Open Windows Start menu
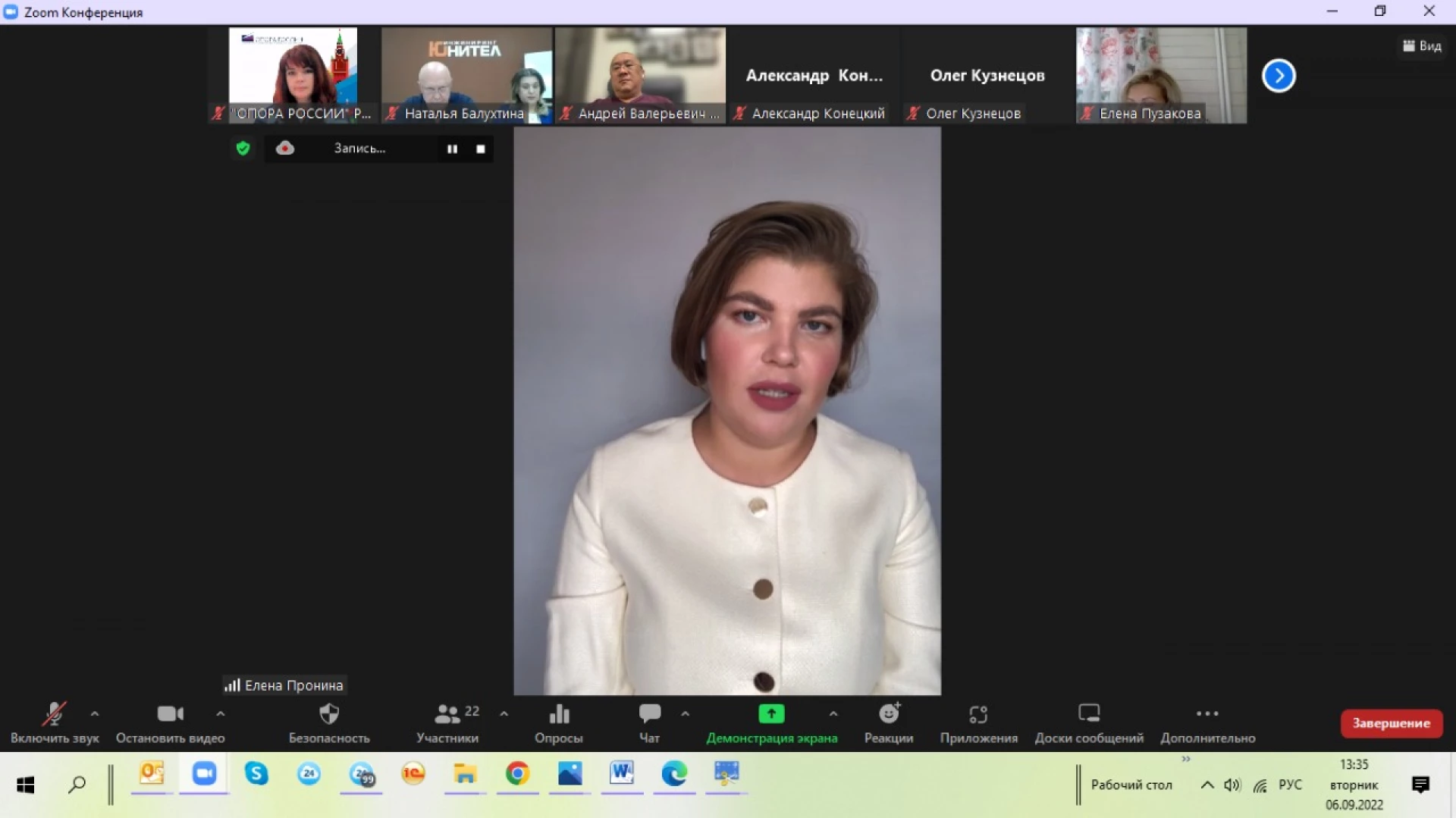The image size is (1456, 818). pyautogui.click(x=26, y=785)
